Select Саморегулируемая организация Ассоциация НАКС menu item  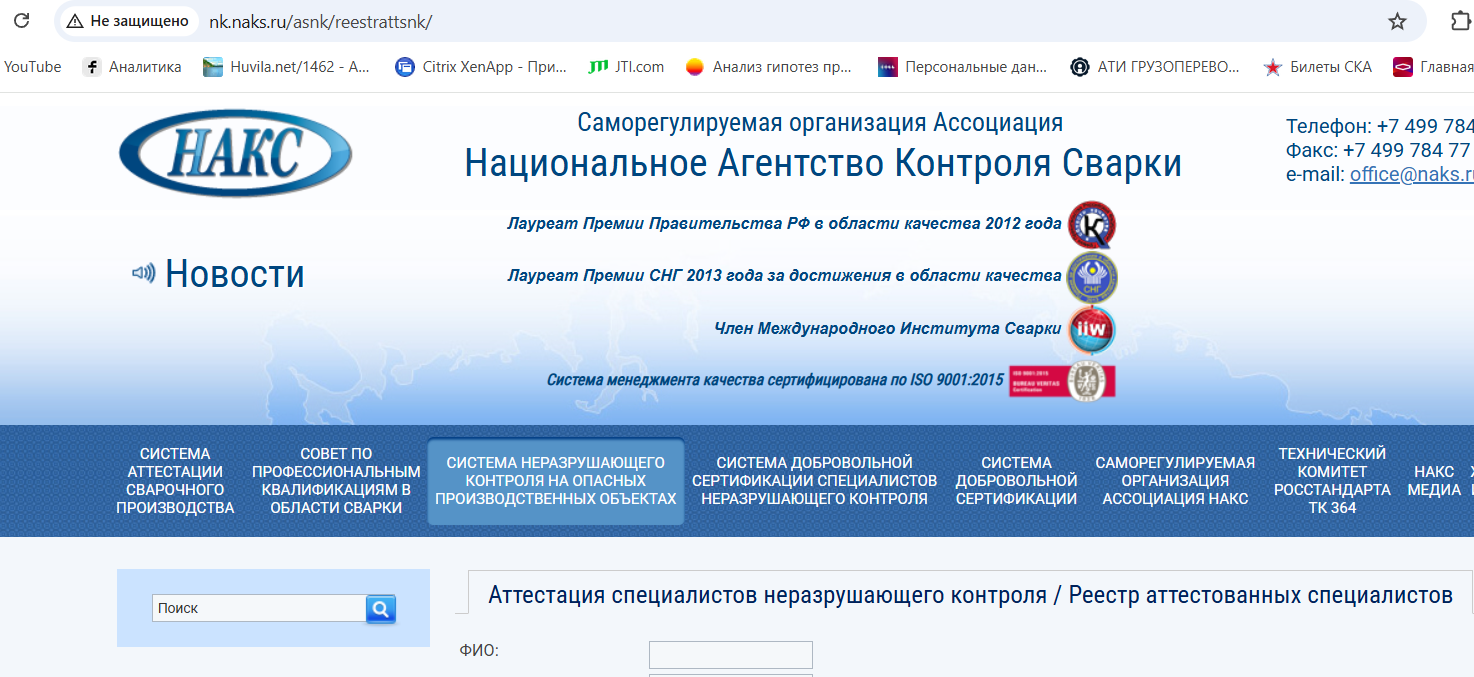click(x=1175, y=481)
